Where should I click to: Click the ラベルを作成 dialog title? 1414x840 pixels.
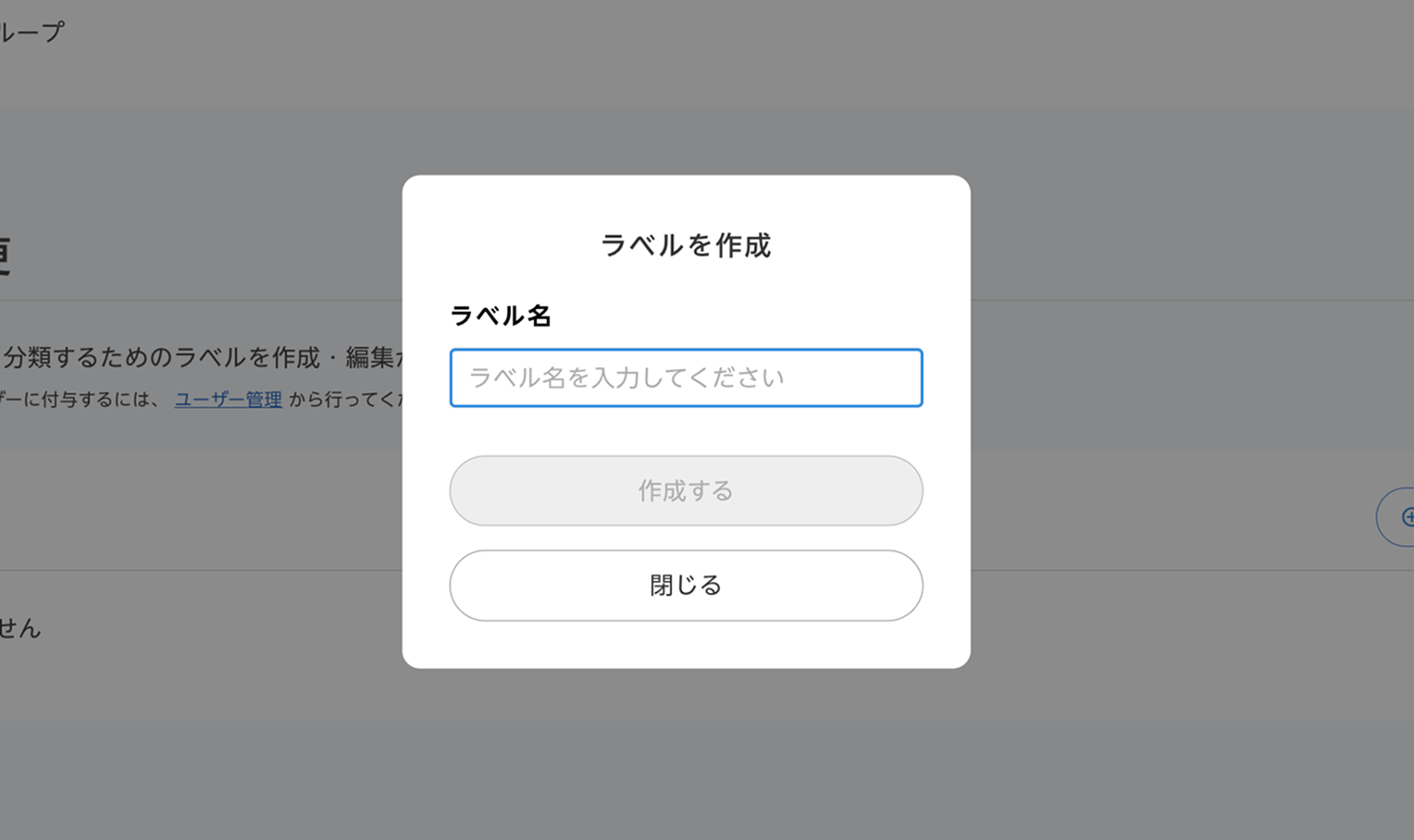686,245
